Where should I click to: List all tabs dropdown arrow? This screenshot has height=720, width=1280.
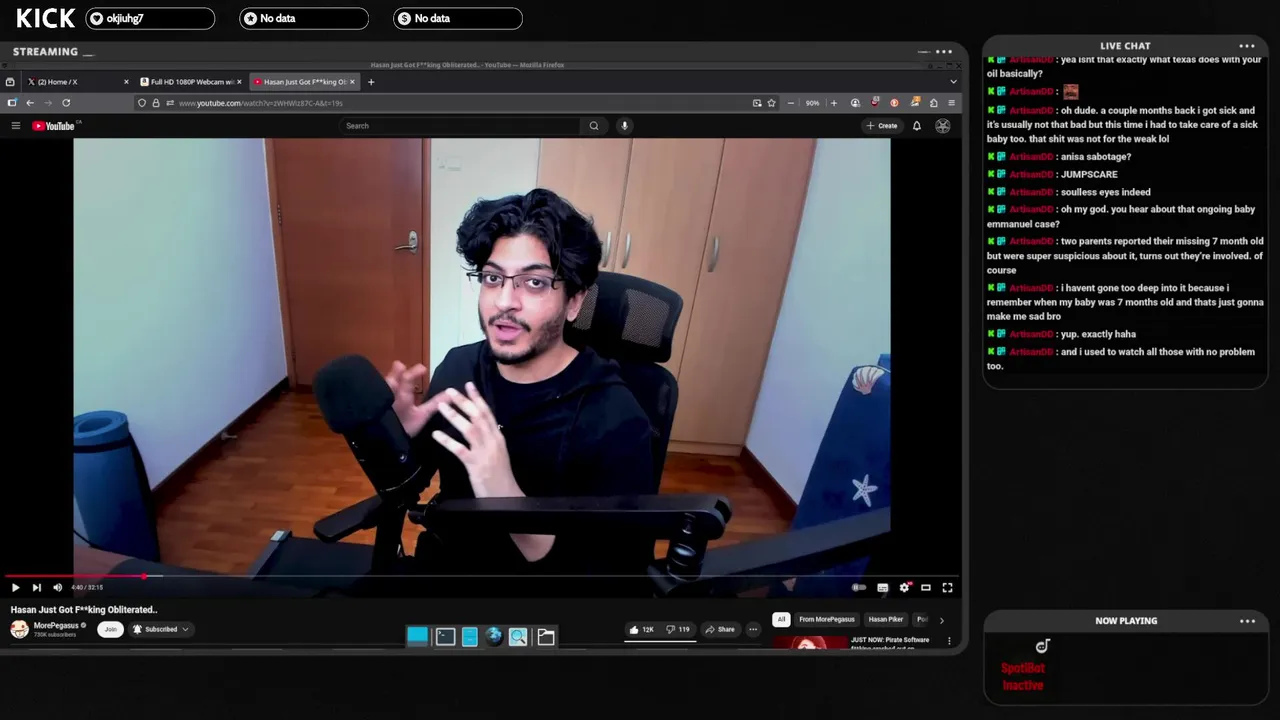(x=953, y=82)
